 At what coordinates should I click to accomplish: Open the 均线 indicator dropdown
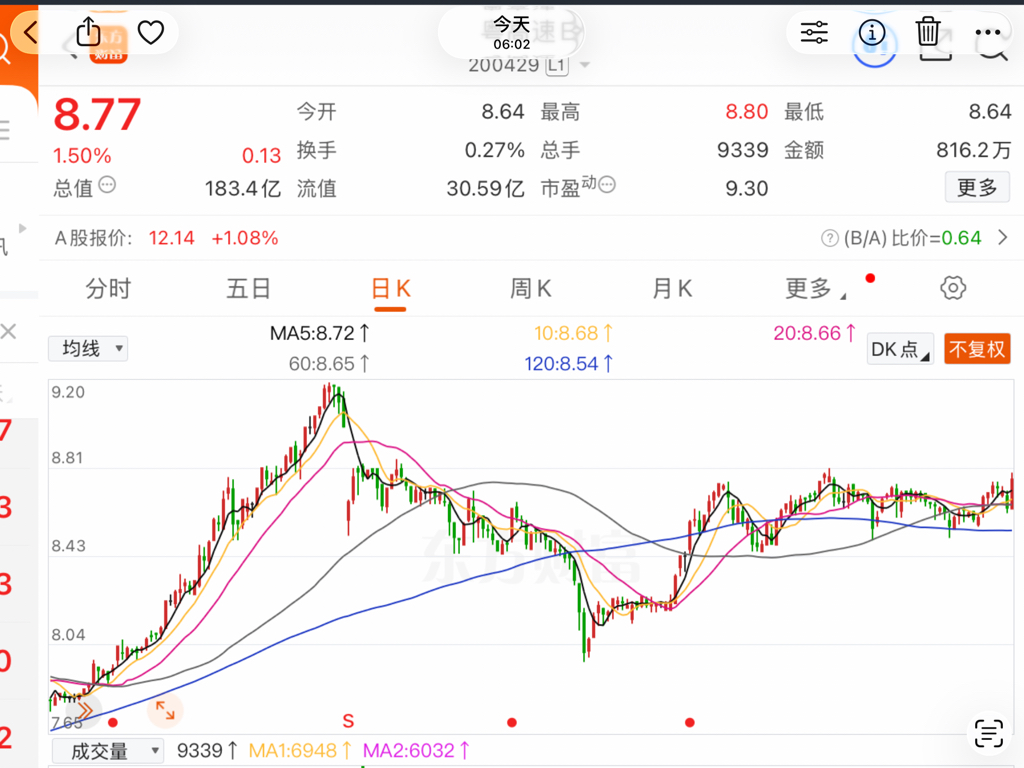pyautogui.click(x=88, y=349)
